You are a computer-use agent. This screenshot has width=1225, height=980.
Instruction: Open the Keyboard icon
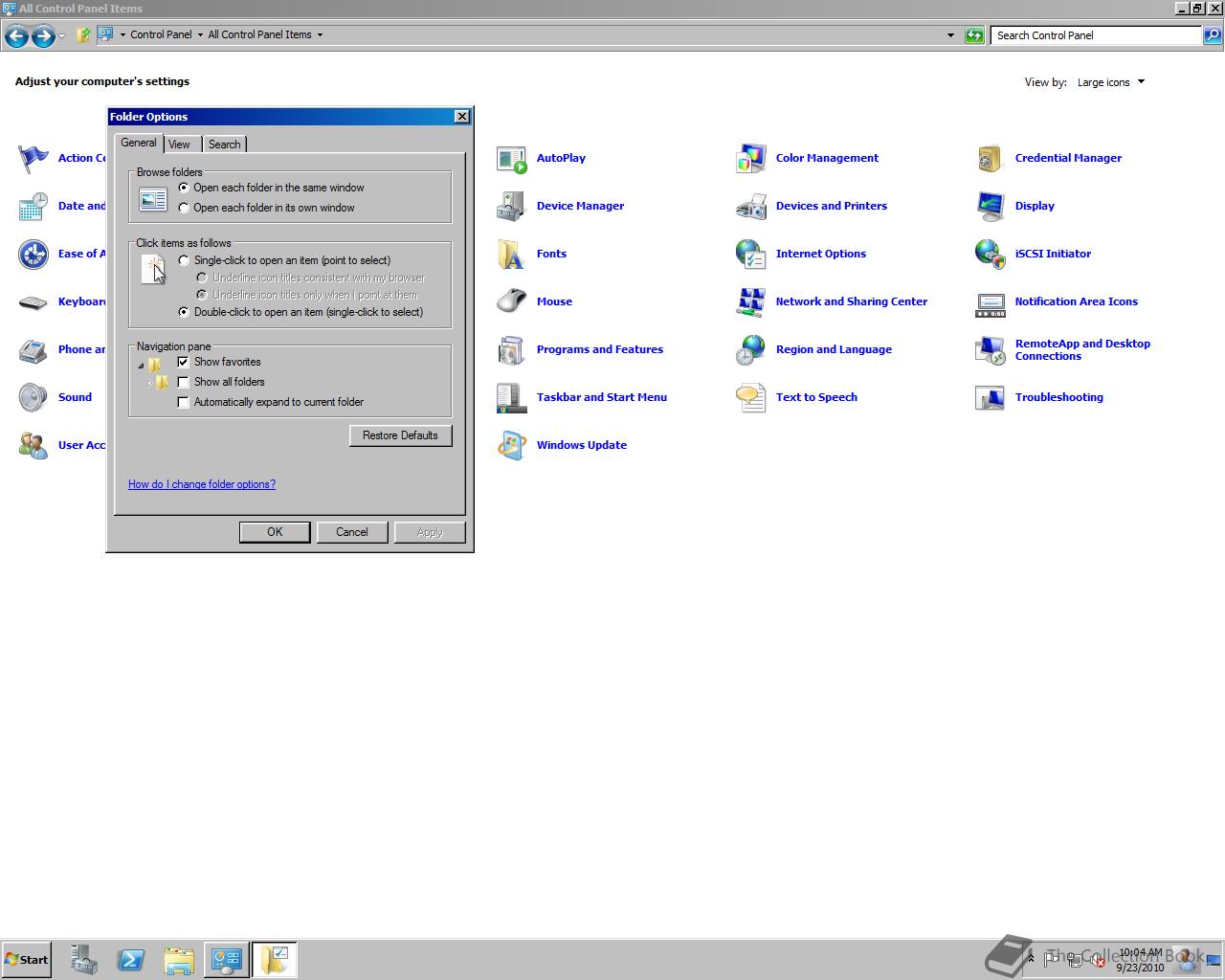33,302
